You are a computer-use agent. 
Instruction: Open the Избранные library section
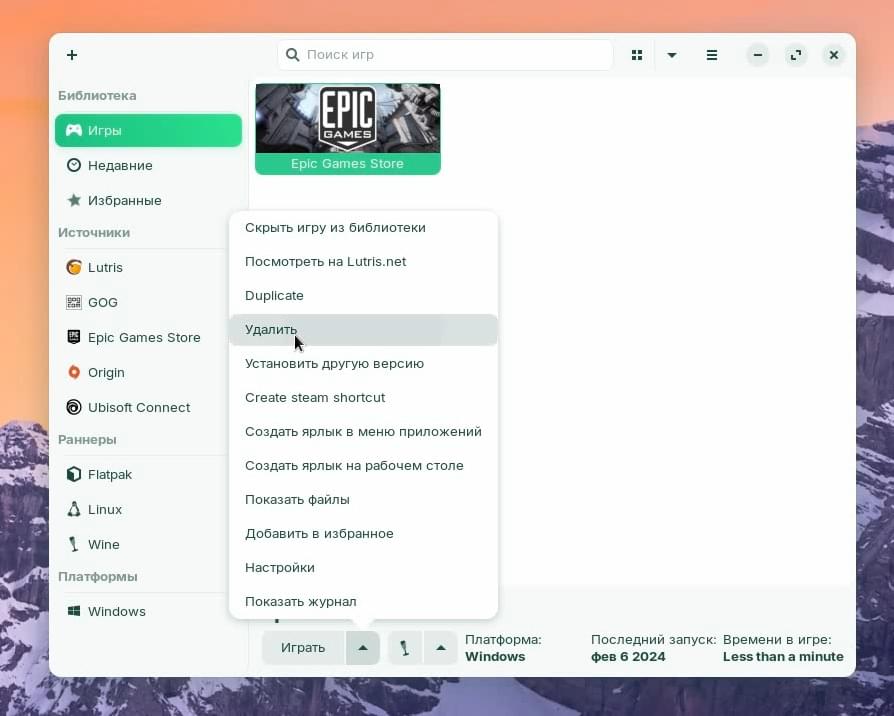click(x=148, y=200)
